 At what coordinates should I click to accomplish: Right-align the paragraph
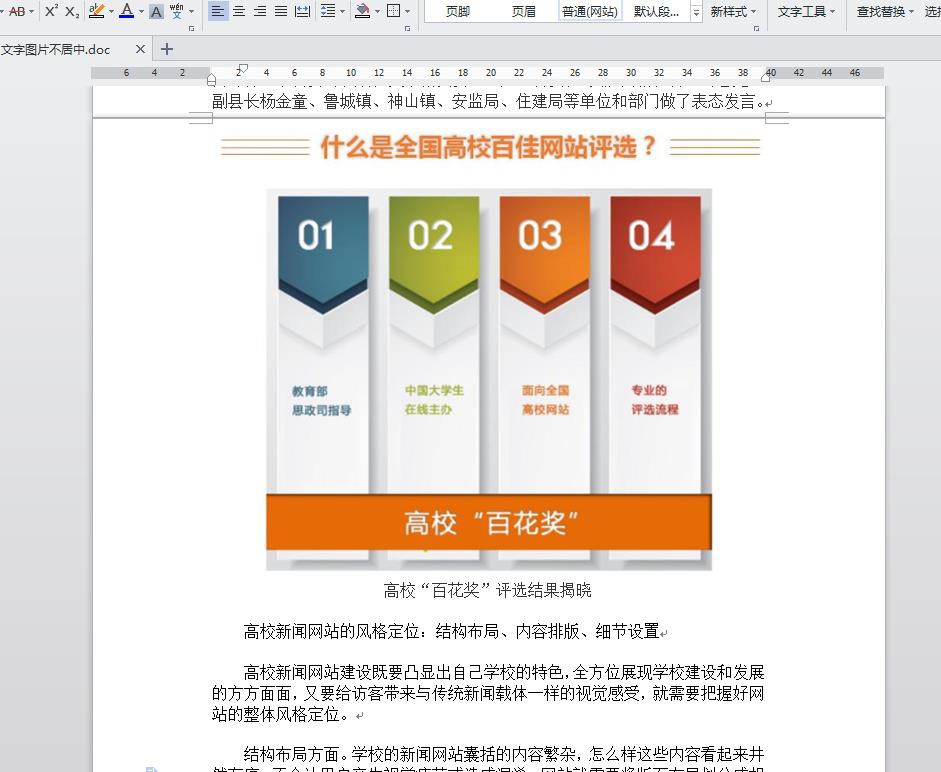coord(260,11)
